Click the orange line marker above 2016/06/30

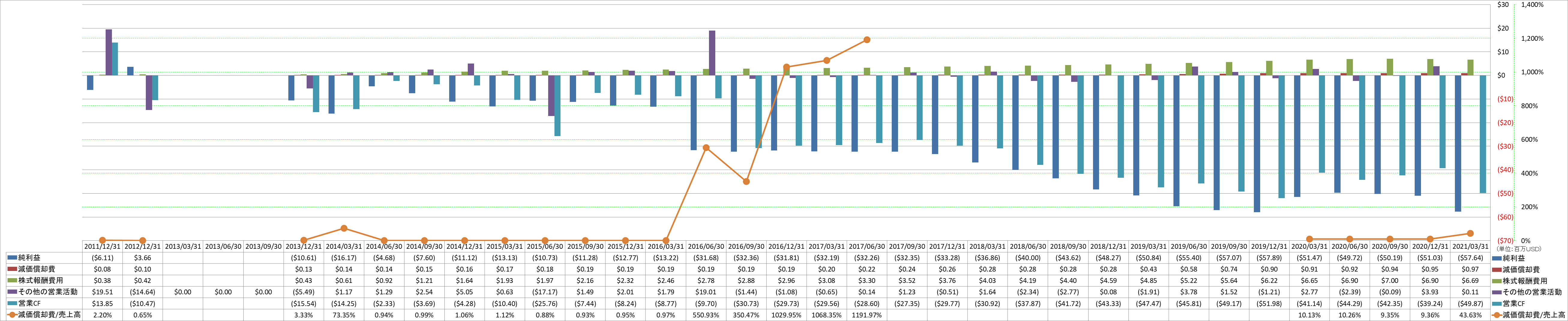tap(706, 148)
